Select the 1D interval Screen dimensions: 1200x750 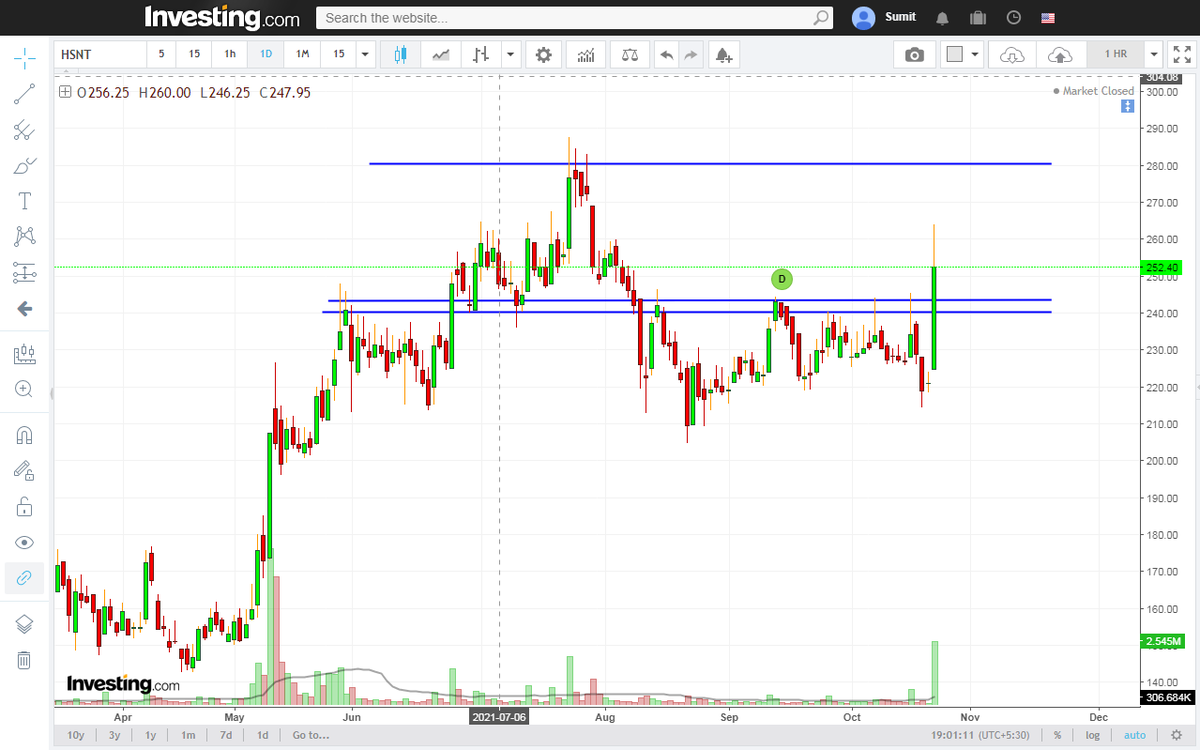pyautogui.click(x=266, y=54)
